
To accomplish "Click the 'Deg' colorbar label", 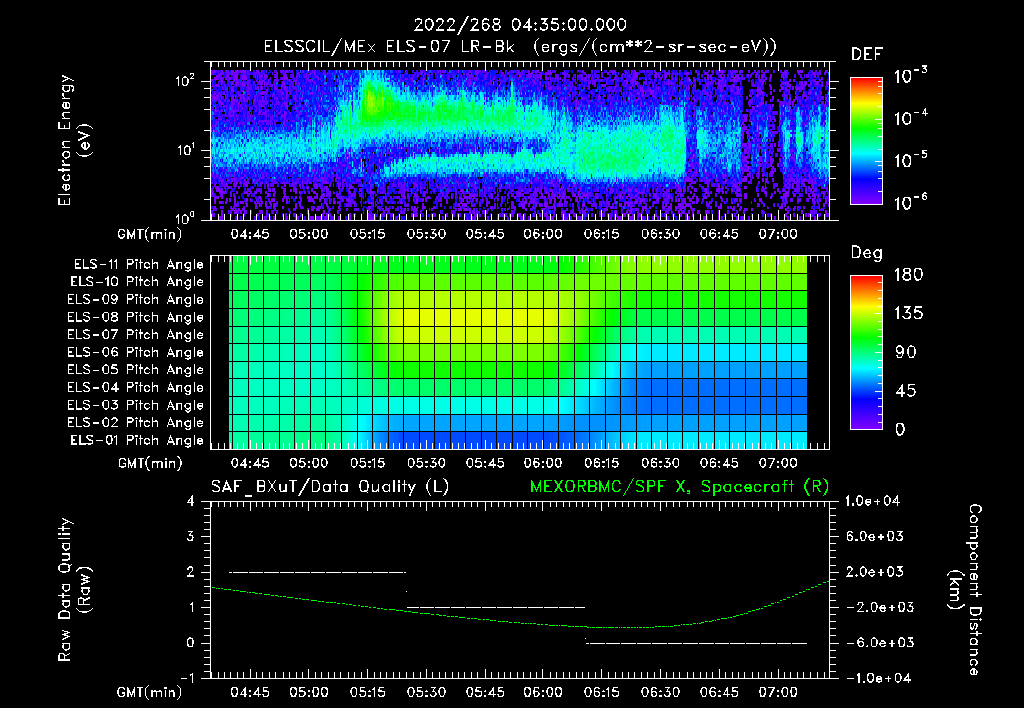I will click(x=867, y=253).
